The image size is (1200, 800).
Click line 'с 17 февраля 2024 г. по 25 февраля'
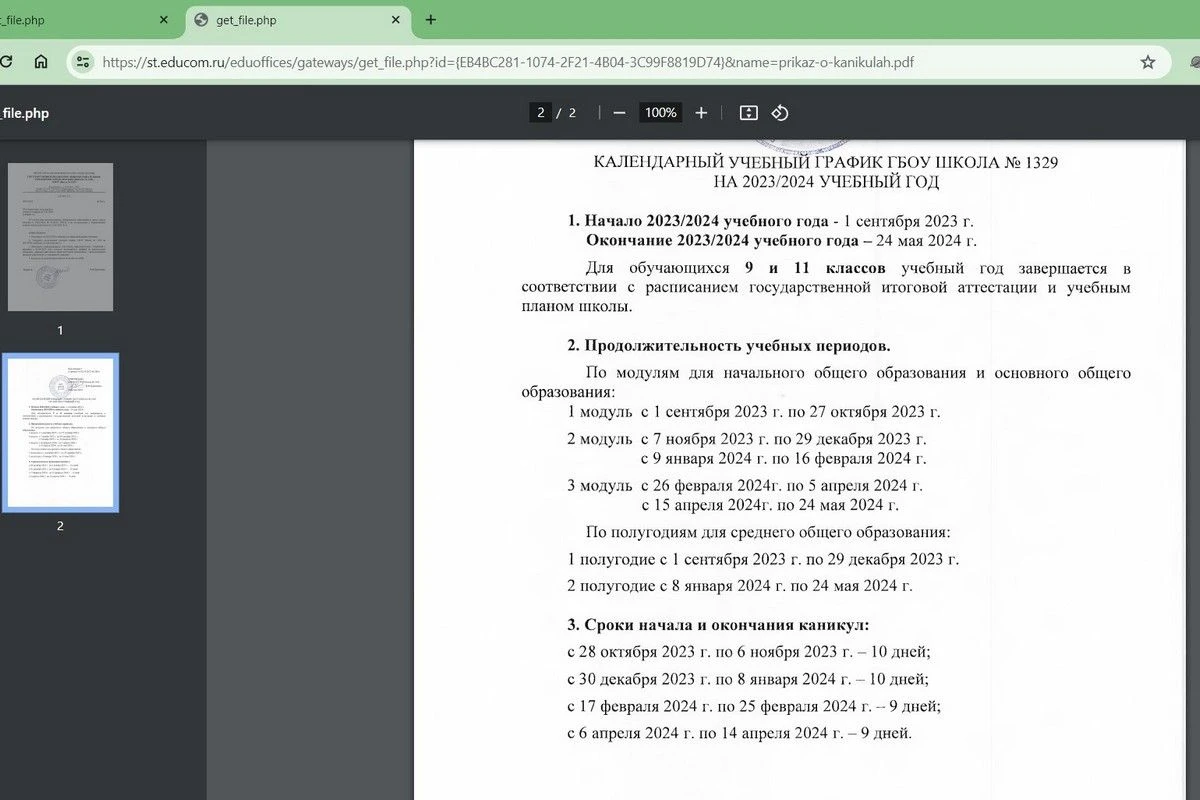(x=754, y=706)
